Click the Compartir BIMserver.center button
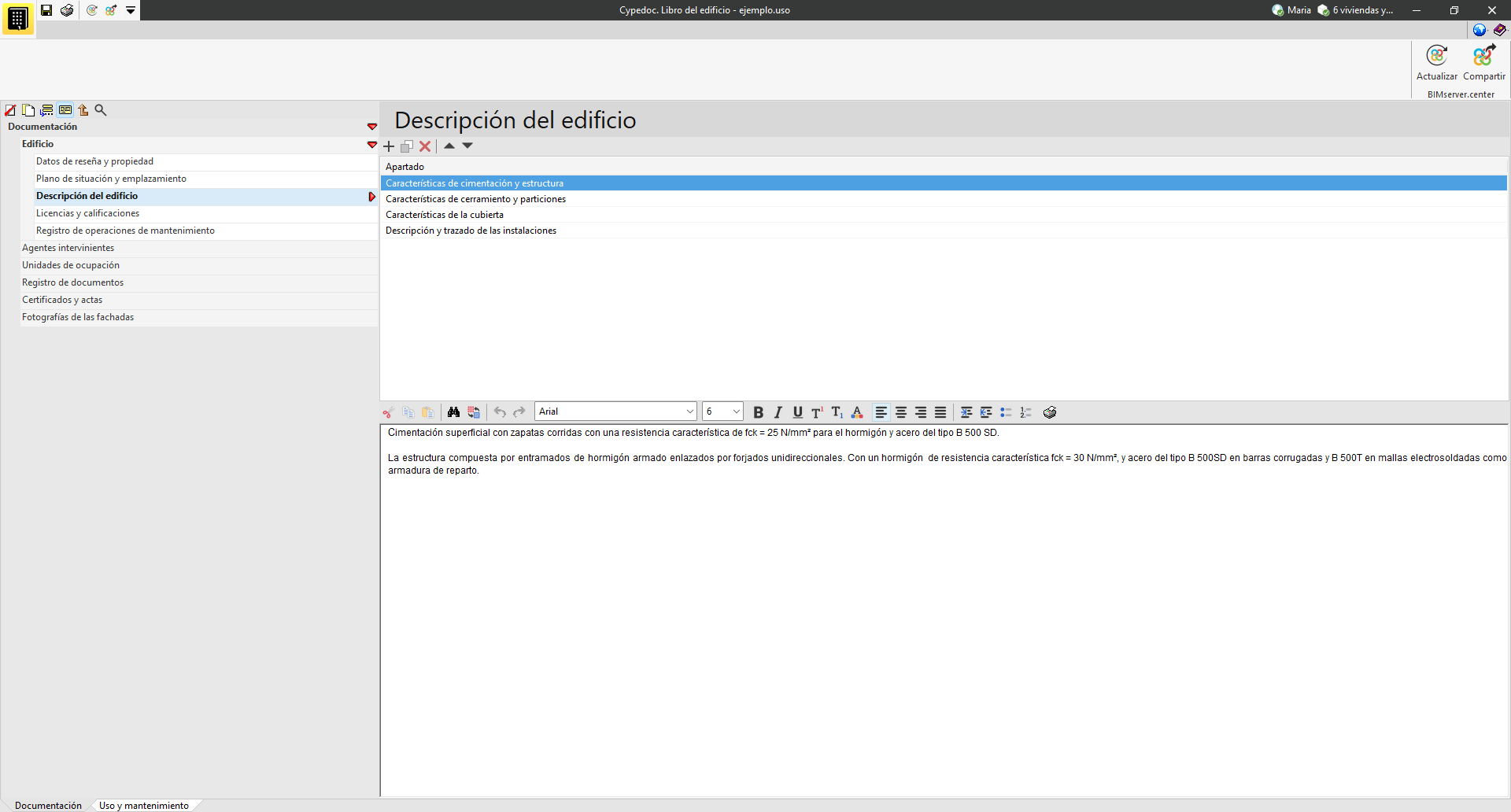Screen dimensions: 1511x812 click(x=1484, y=63)
